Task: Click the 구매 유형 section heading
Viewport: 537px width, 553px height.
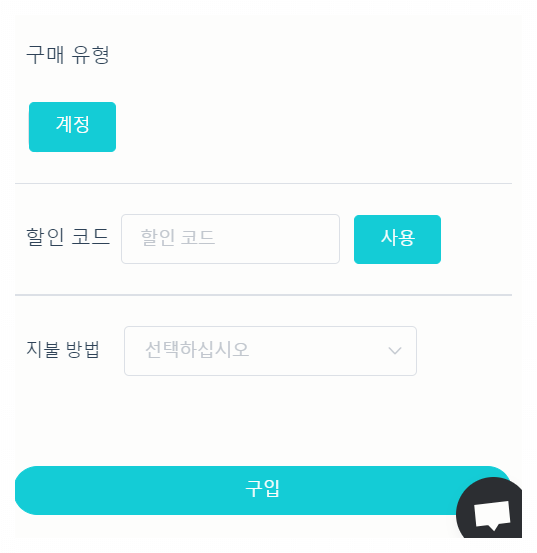Action: (x=68, y=55)
